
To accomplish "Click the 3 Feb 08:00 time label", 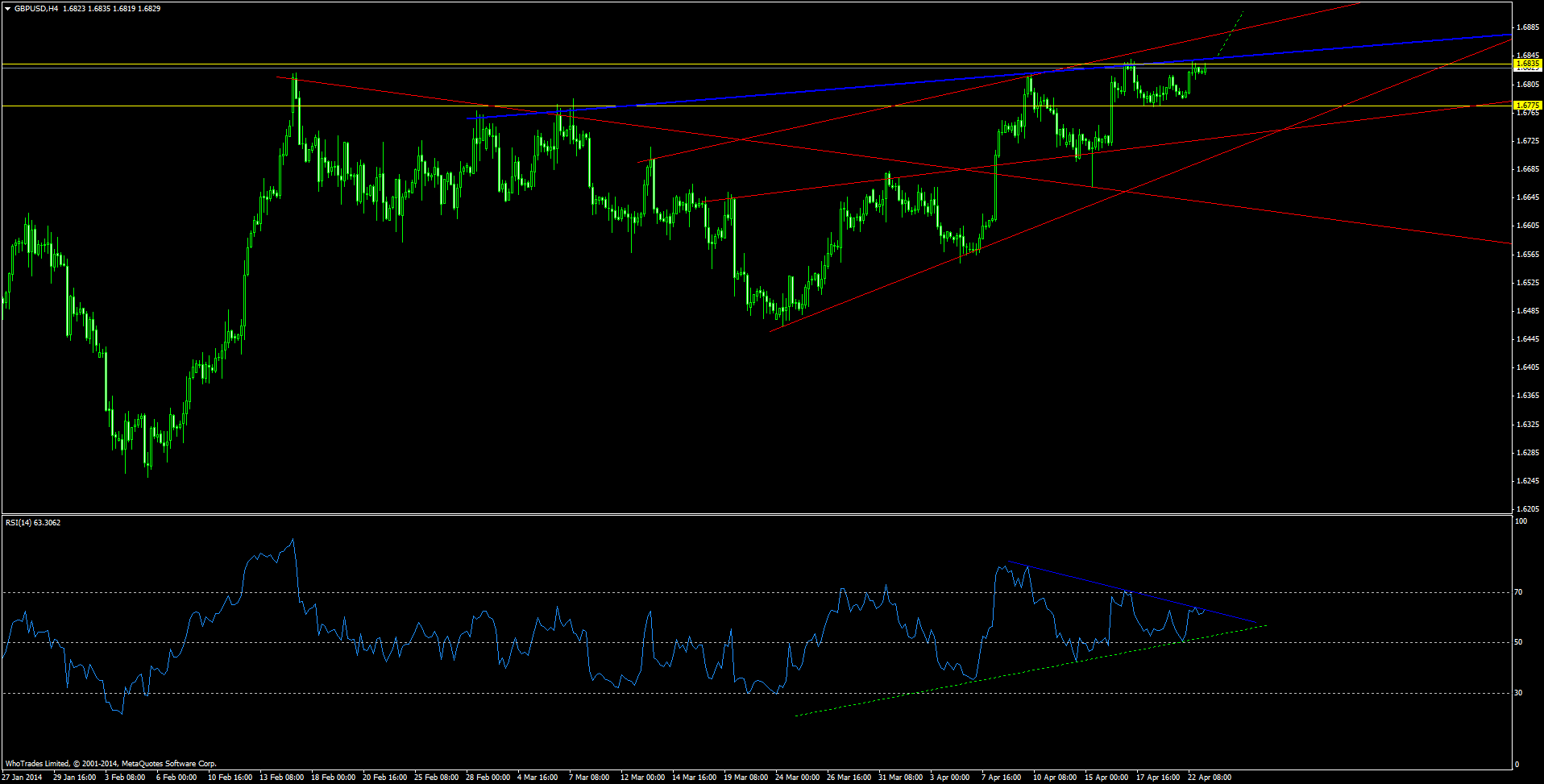I will click(125, 778).
